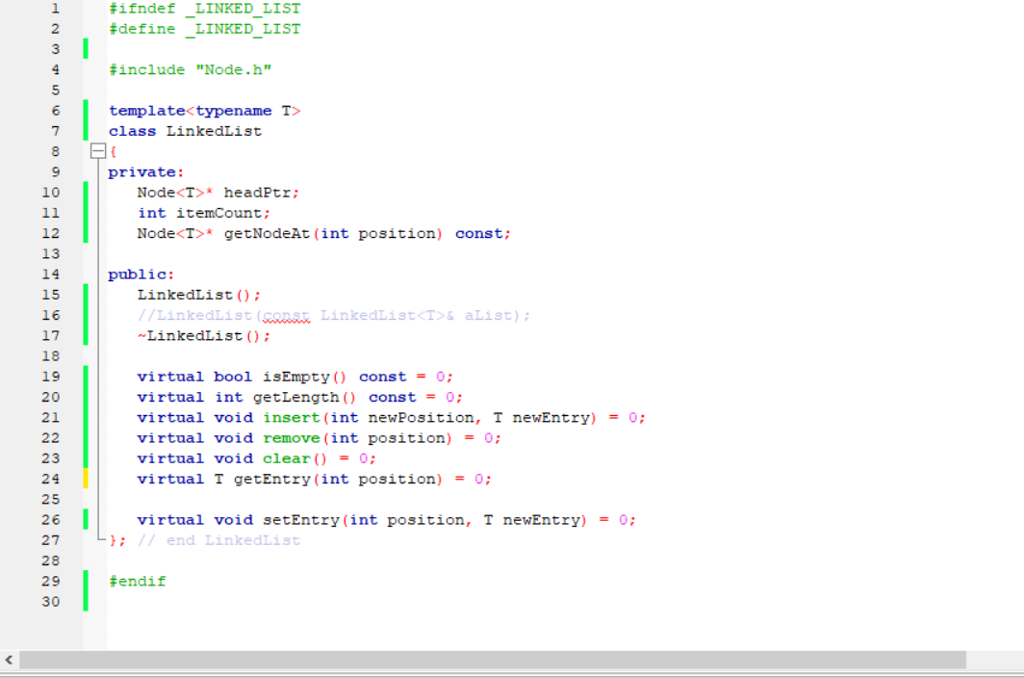Click the green change marker beside line 29

pos(88,581)
